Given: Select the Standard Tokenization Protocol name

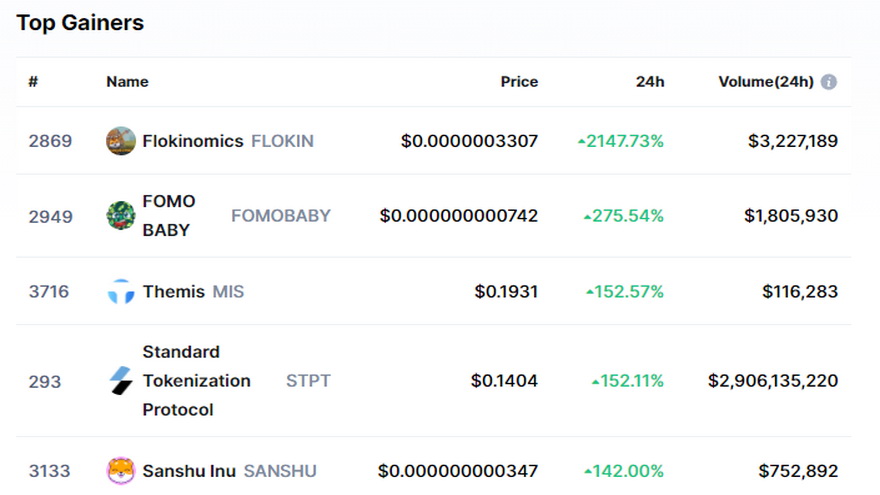Looking at the screenshot, I should tap(196, 381).
